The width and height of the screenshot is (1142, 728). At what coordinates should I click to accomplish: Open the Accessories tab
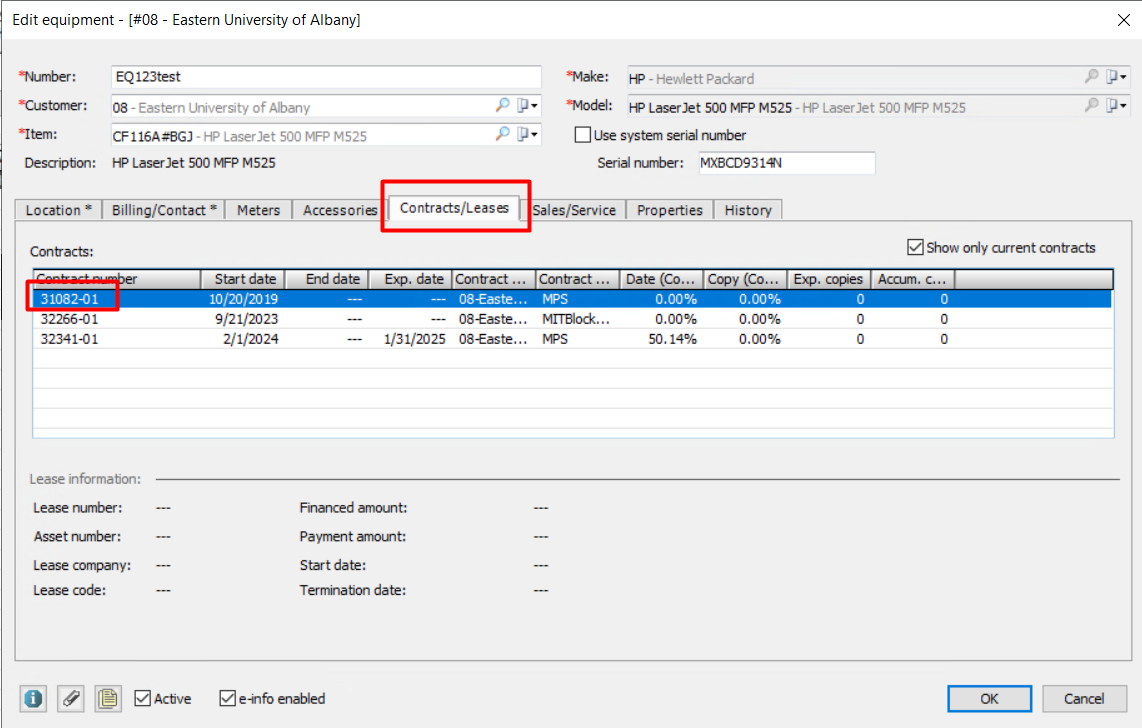(340, 210)
